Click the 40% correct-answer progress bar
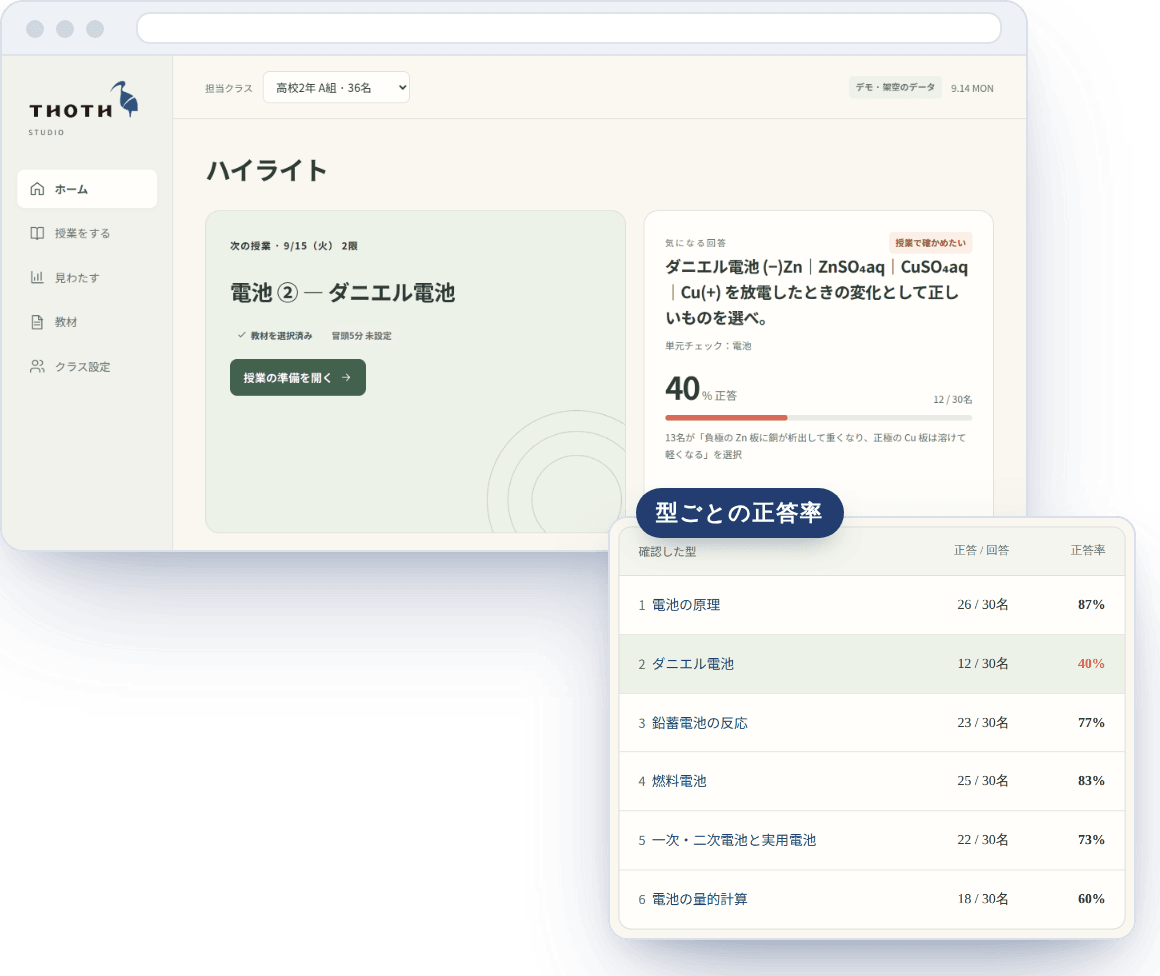Screen dimensions: 1160x976 [818, 418]
